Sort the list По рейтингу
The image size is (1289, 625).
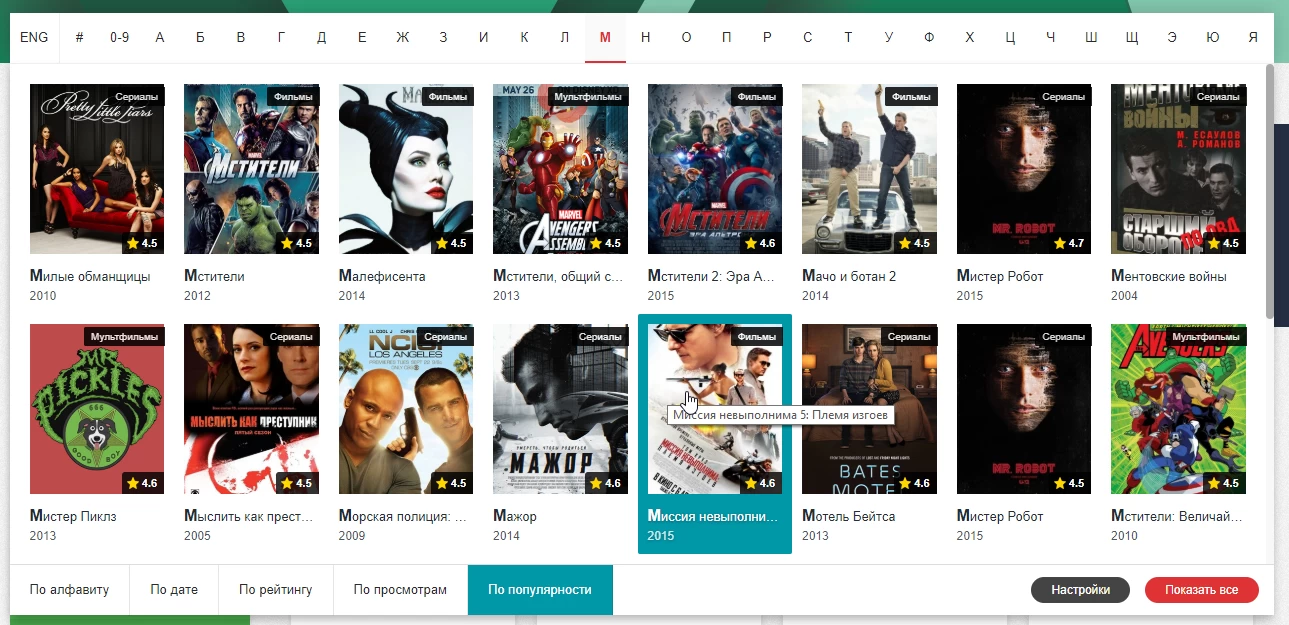(276, 590)
